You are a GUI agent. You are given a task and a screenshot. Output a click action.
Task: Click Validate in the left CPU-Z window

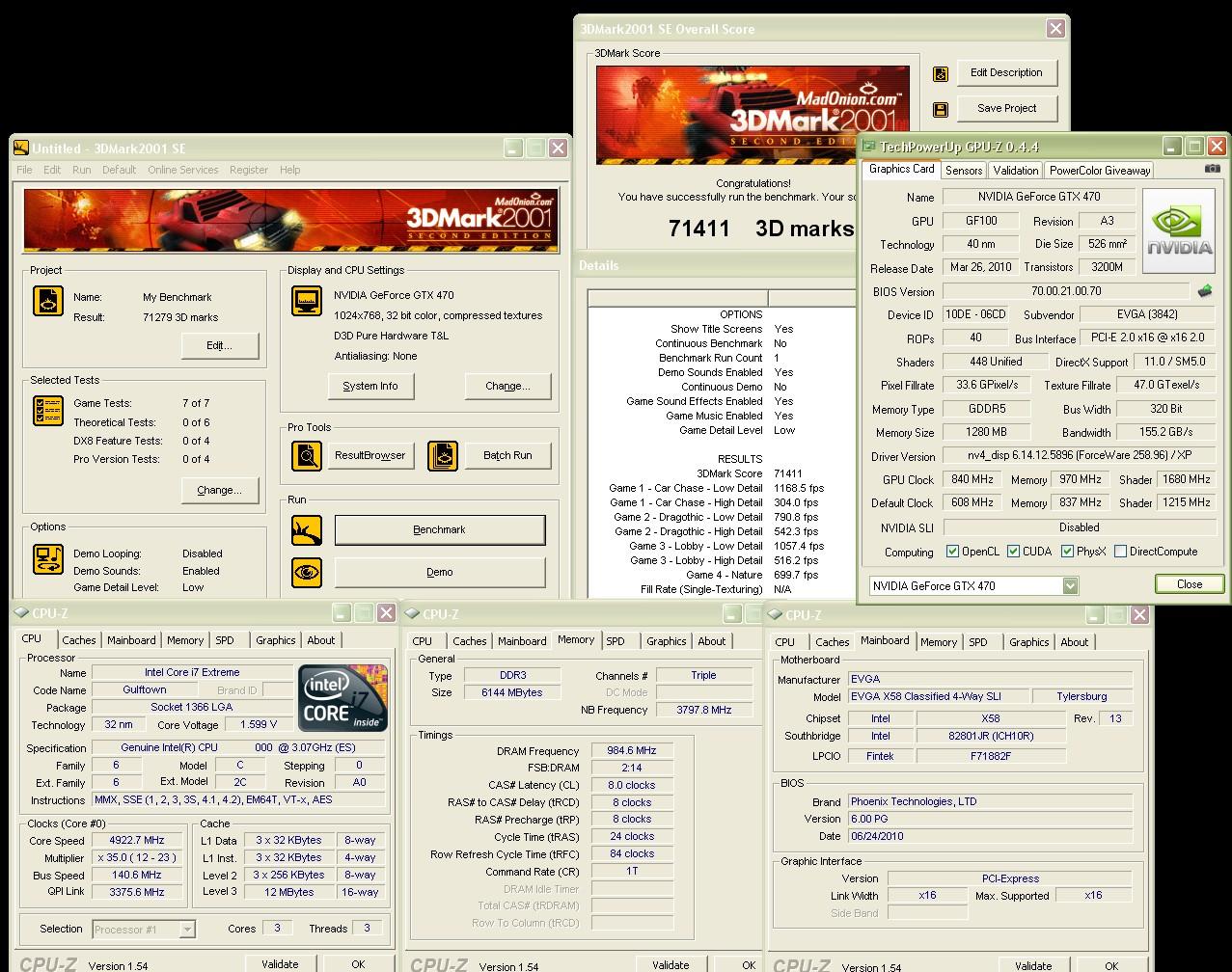(x=280, y=963)
